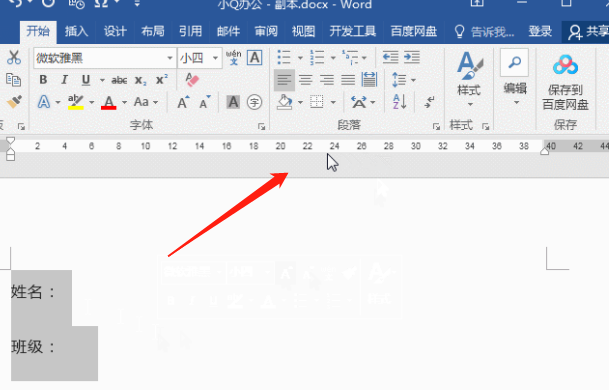
Task: Click Sort A-Z icon
Action: (x=399, y=102)
